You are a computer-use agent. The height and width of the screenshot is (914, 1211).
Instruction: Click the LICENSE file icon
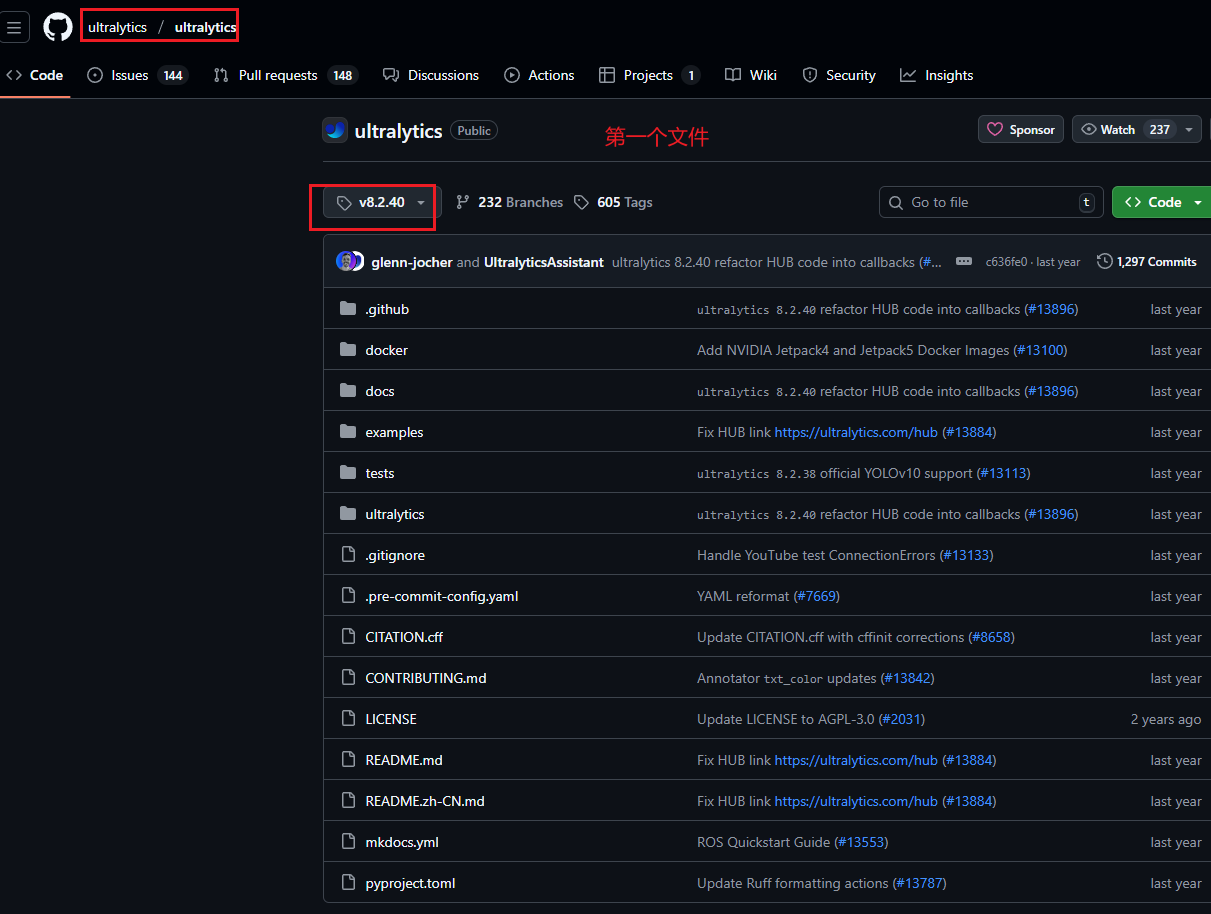(x=348, y=719)
